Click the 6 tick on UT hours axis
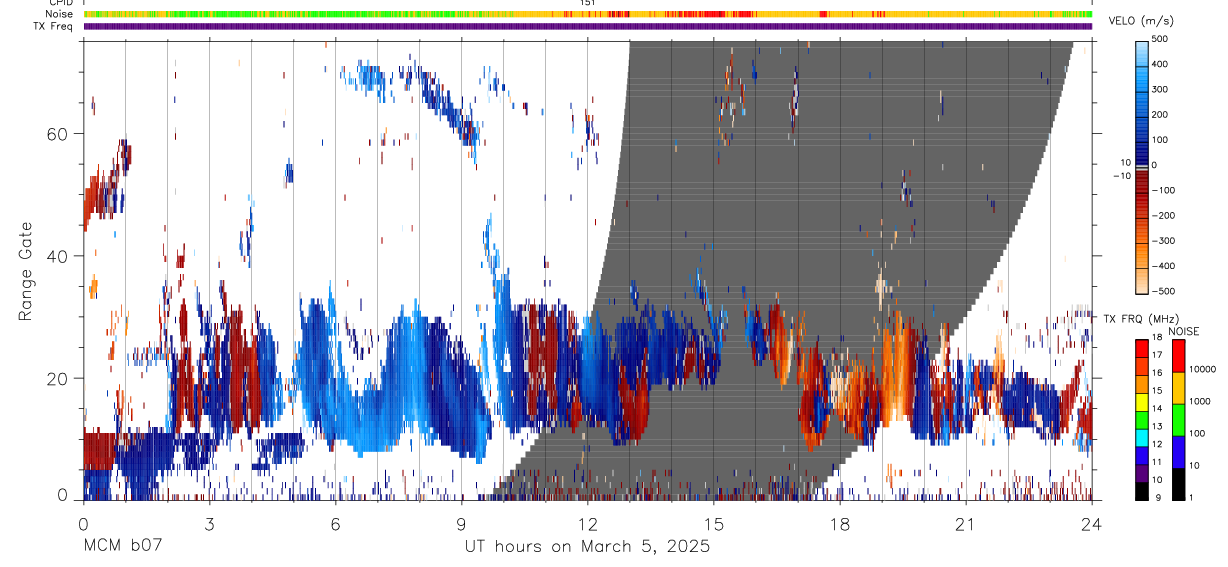 335,524
